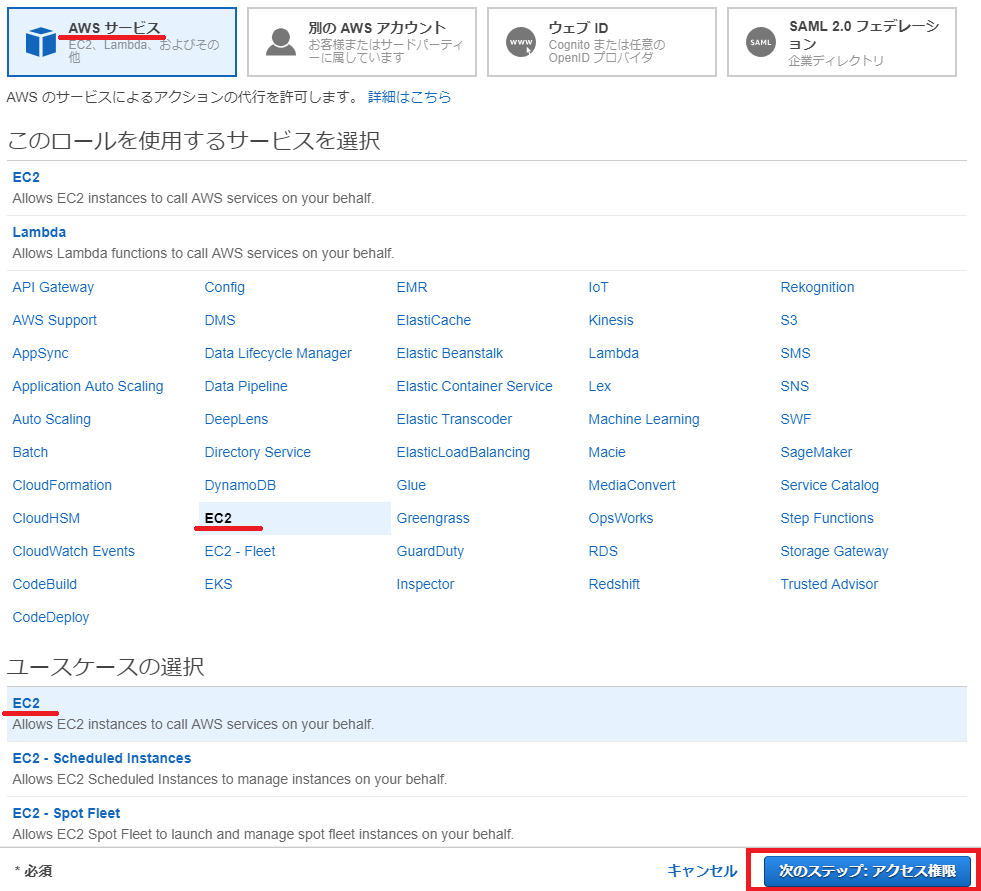981x891 pixels.
Task: Select Directory Service
Action: click(257, 452)
